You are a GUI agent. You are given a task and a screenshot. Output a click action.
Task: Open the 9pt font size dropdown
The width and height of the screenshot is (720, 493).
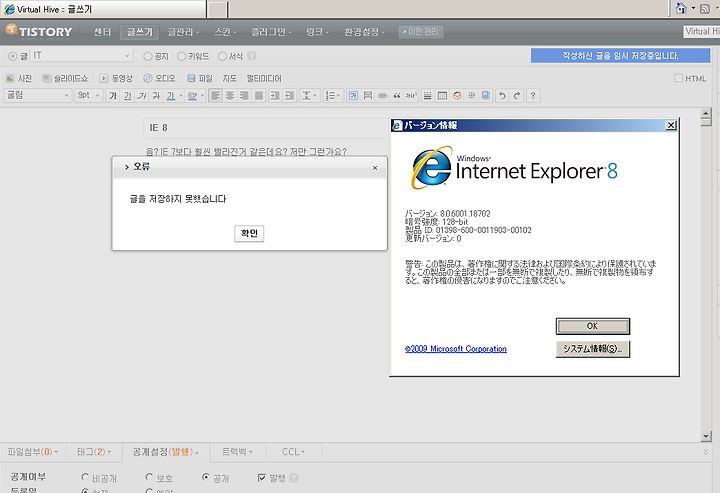tap(88, 95)
